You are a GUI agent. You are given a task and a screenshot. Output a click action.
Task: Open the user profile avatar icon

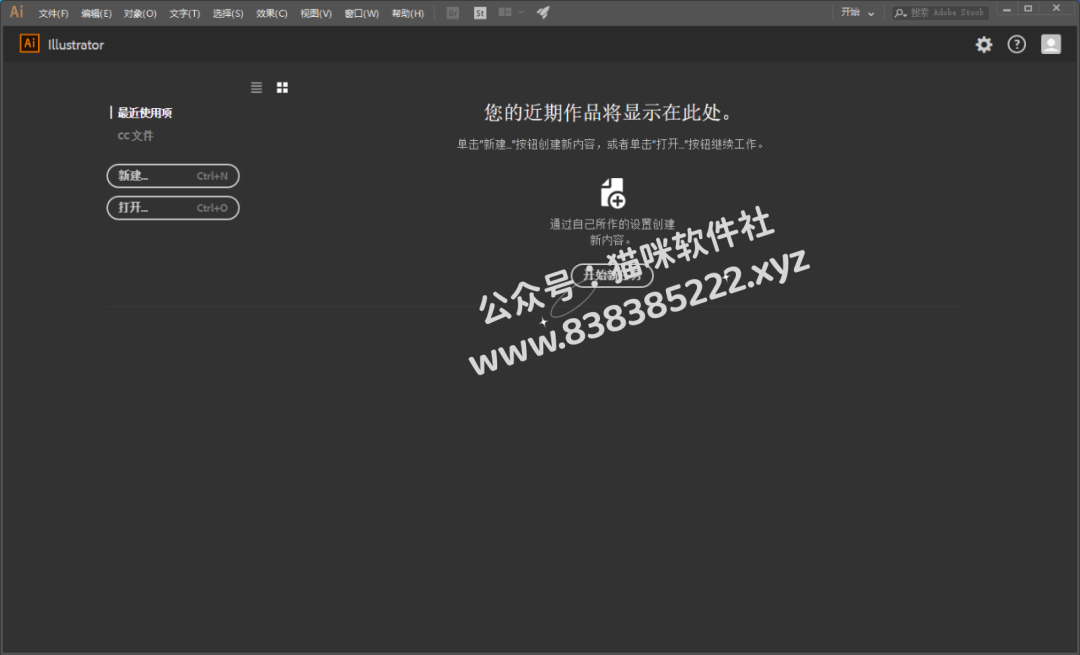[x=1050, y=45]
